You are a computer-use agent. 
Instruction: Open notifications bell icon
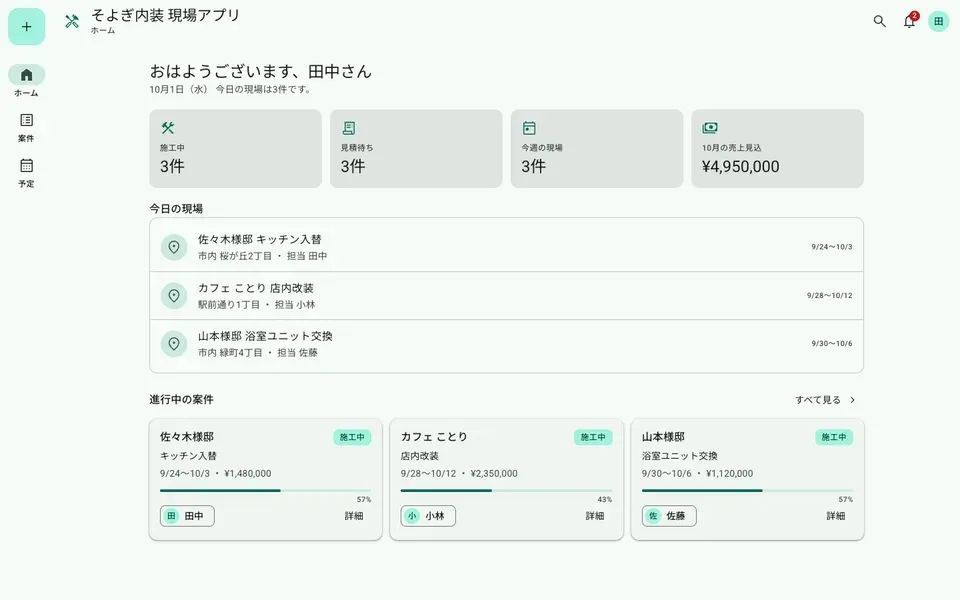(909, 21)
